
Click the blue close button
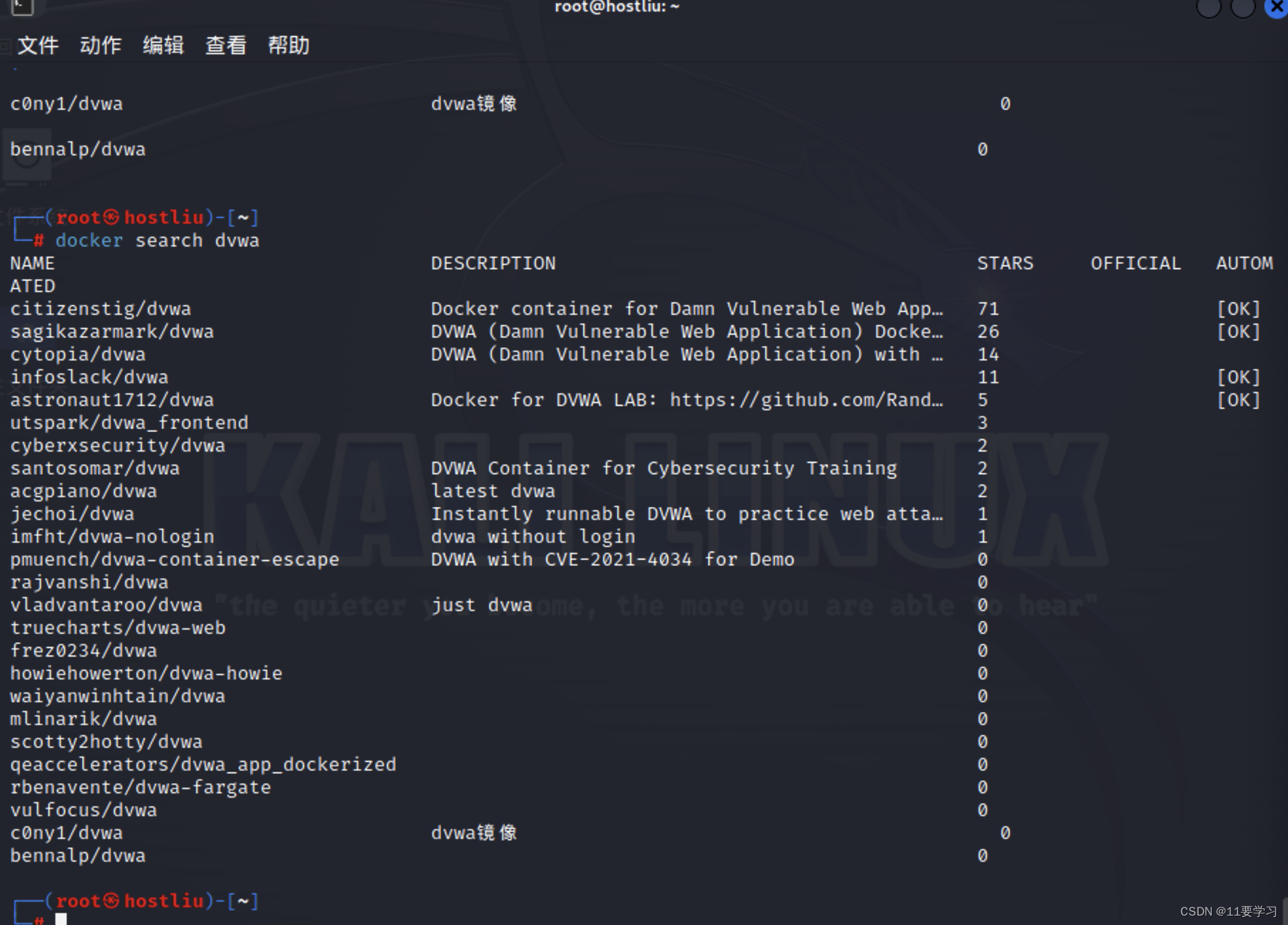[1275, 9]
